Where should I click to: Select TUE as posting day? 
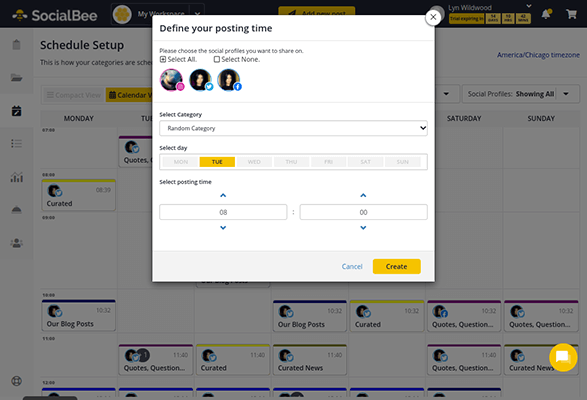coord(217,162)
